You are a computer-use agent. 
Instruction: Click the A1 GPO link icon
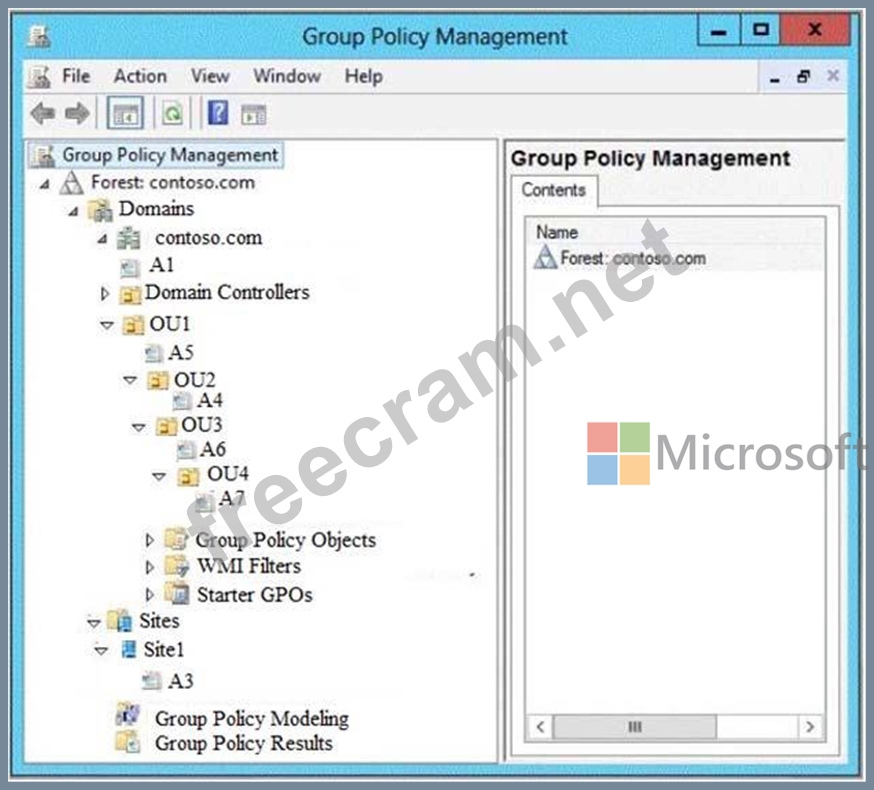pyautogui.click(x=130, y=268)
